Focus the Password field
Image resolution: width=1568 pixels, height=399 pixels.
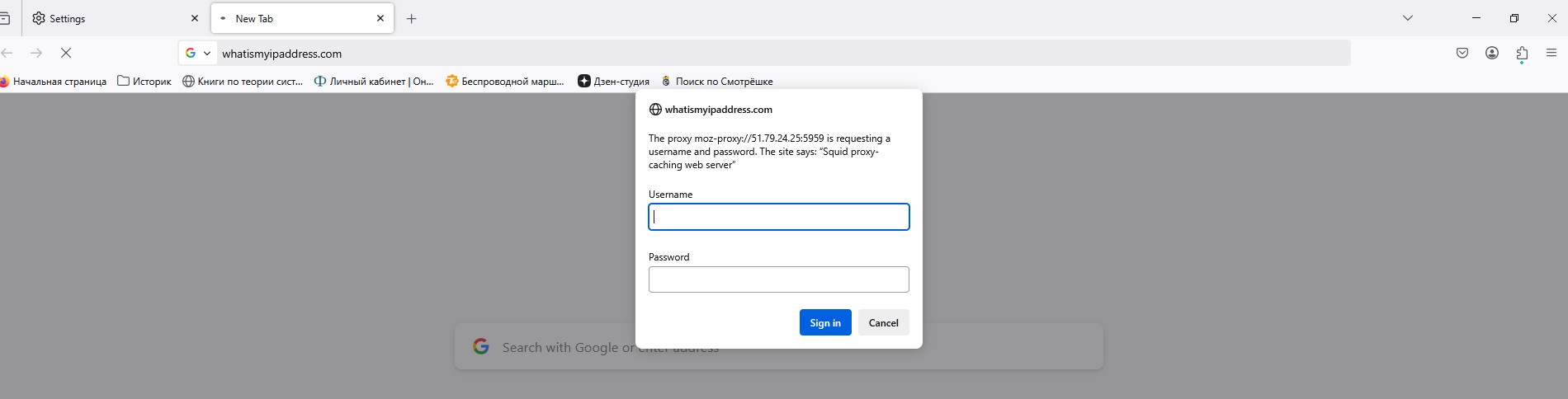(778, 279)
